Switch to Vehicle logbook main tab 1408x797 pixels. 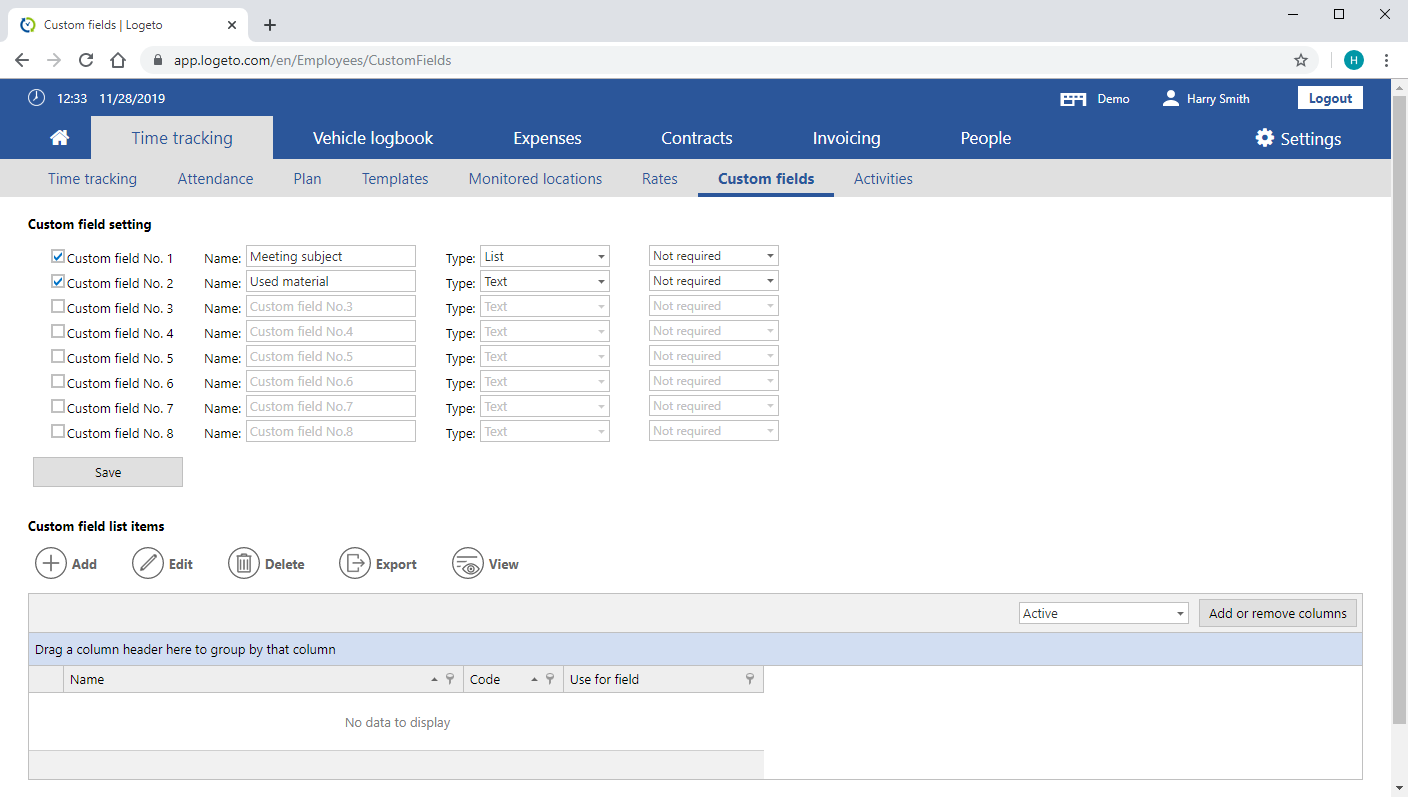pyautogui.click(x=373, y=138)
